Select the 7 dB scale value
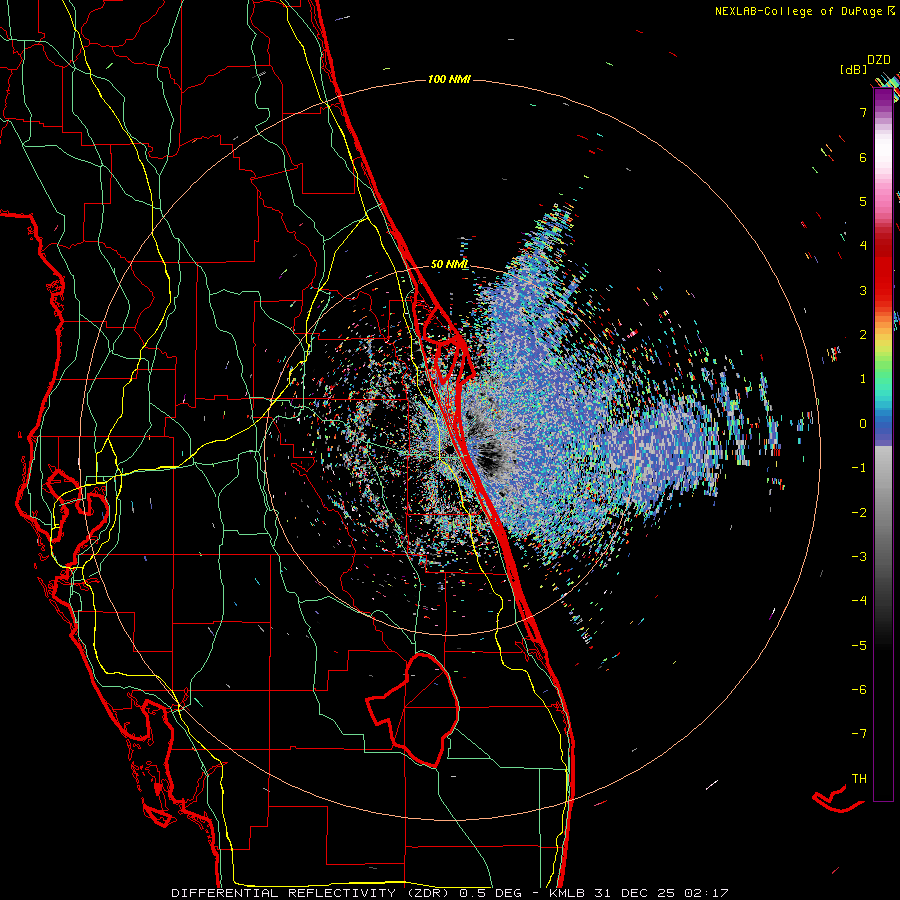This screenshot has width=900, height=900. 863,112
